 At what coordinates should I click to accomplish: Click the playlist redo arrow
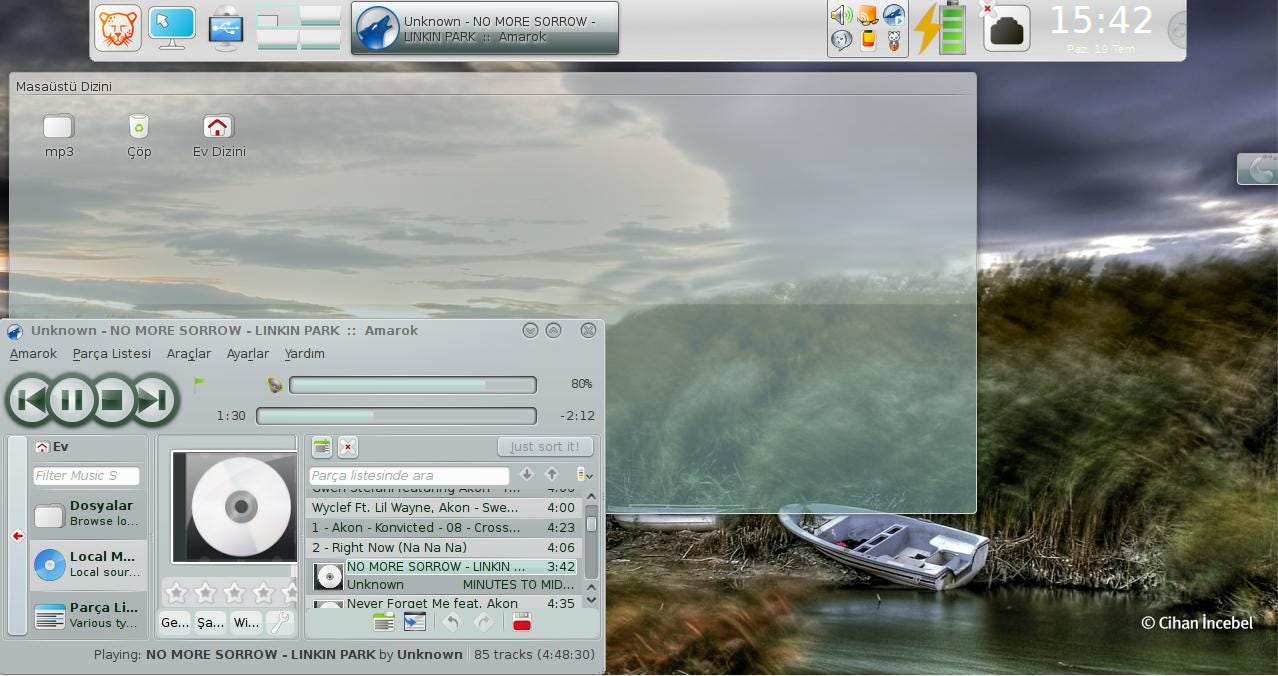click(x=483, y=623)
